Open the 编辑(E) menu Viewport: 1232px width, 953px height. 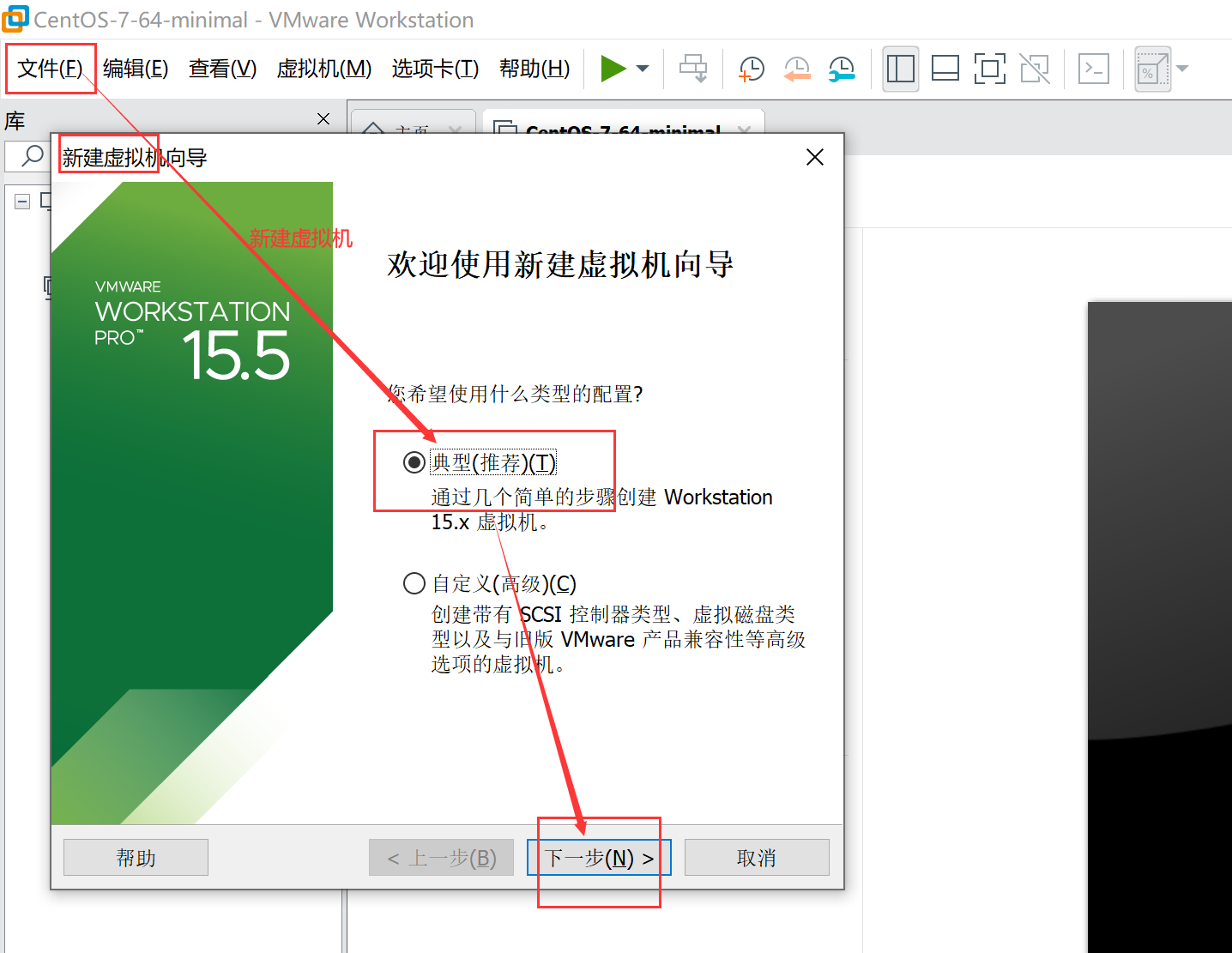pyautogui.click(x=136, y=69)
